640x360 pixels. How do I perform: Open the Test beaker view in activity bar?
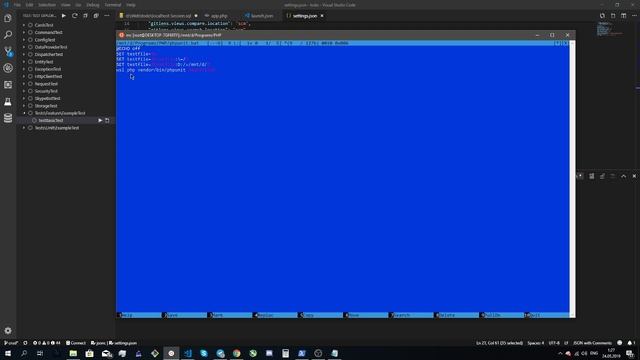(8, 102)
